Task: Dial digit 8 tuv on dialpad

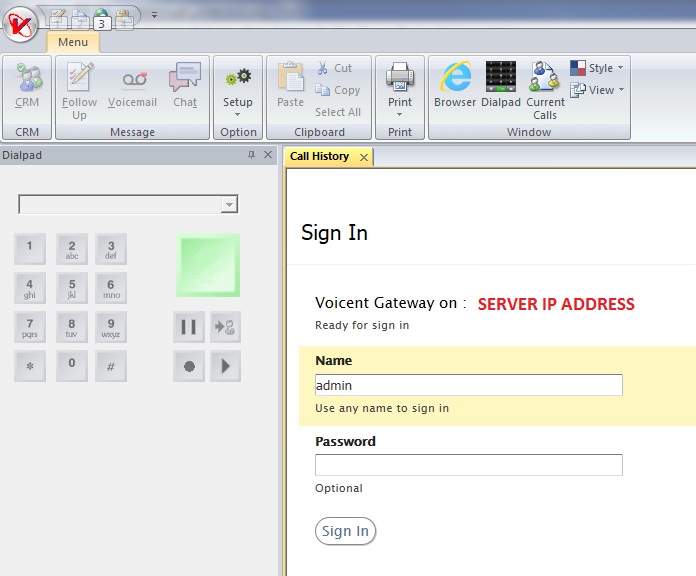Action: (x=71, y=327)
